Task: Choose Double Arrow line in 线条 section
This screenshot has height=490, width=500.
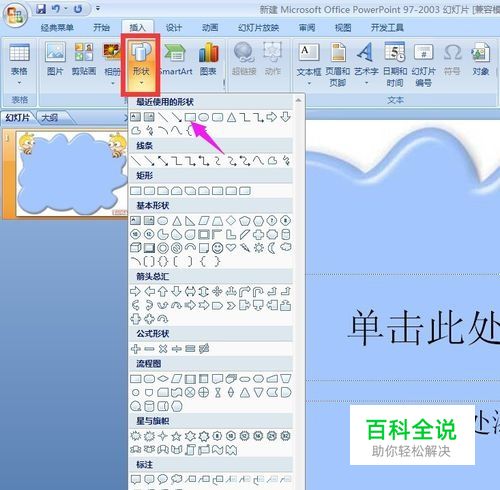Action: (163, 161)
